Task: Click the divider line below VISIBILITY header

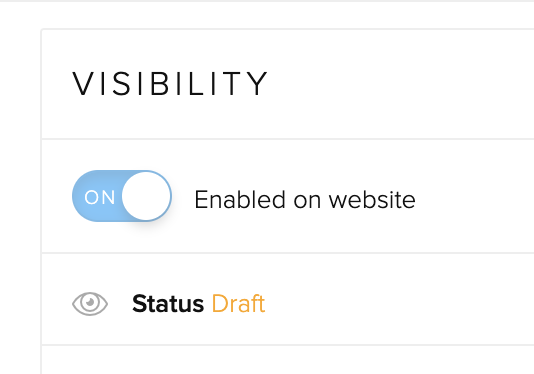Action: click(287, 139)
